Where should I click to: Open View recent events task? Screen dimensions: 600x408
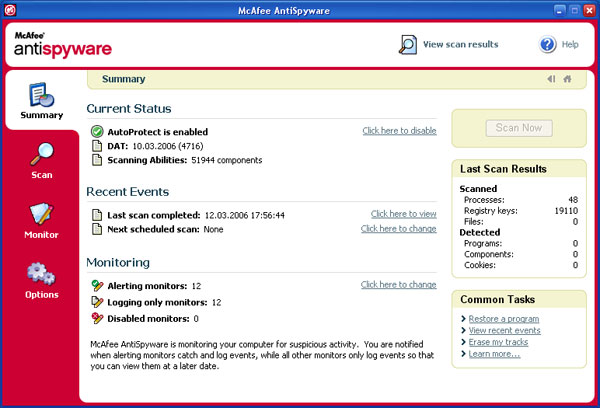pyautogui.click(x=505, y=330)
